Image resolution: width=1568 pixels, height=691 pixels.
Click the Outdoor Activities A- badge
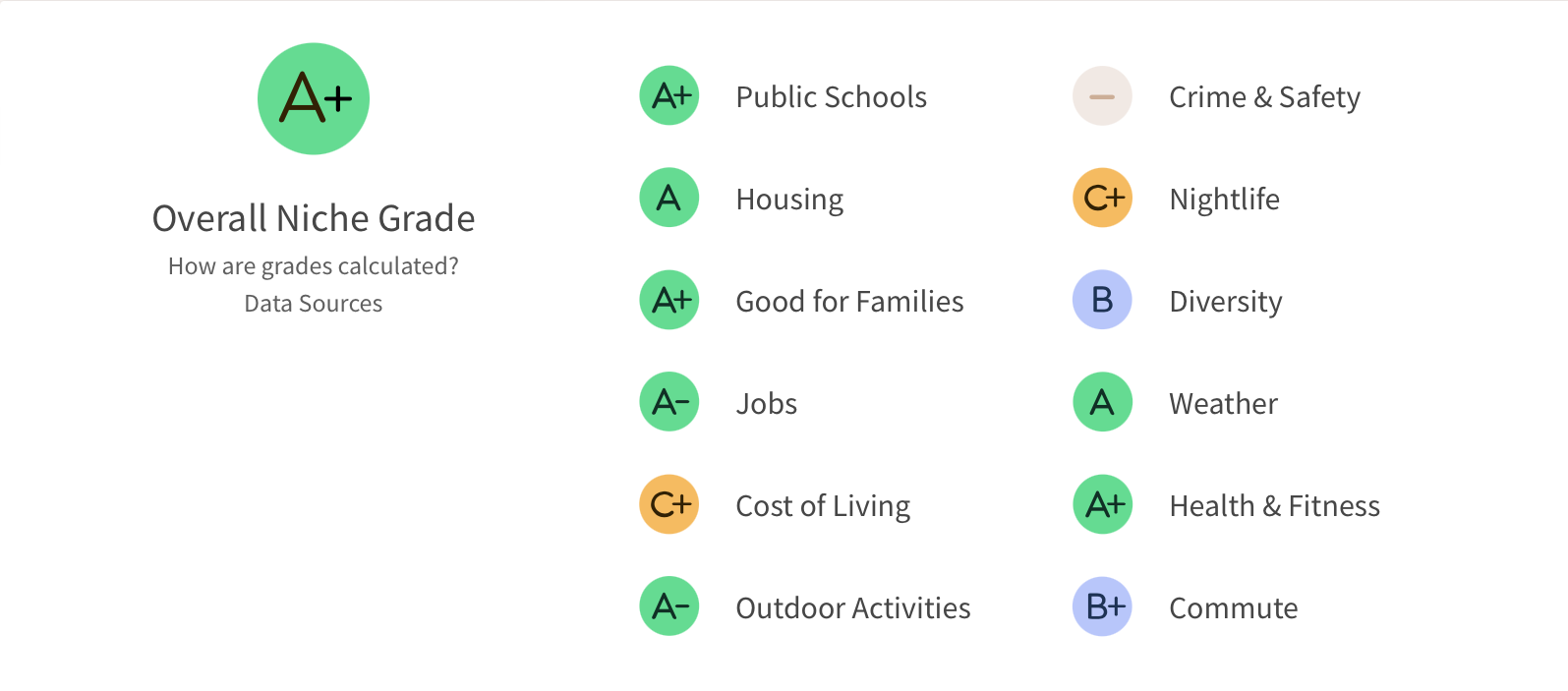pyautogui.click(x=669, y=606)
